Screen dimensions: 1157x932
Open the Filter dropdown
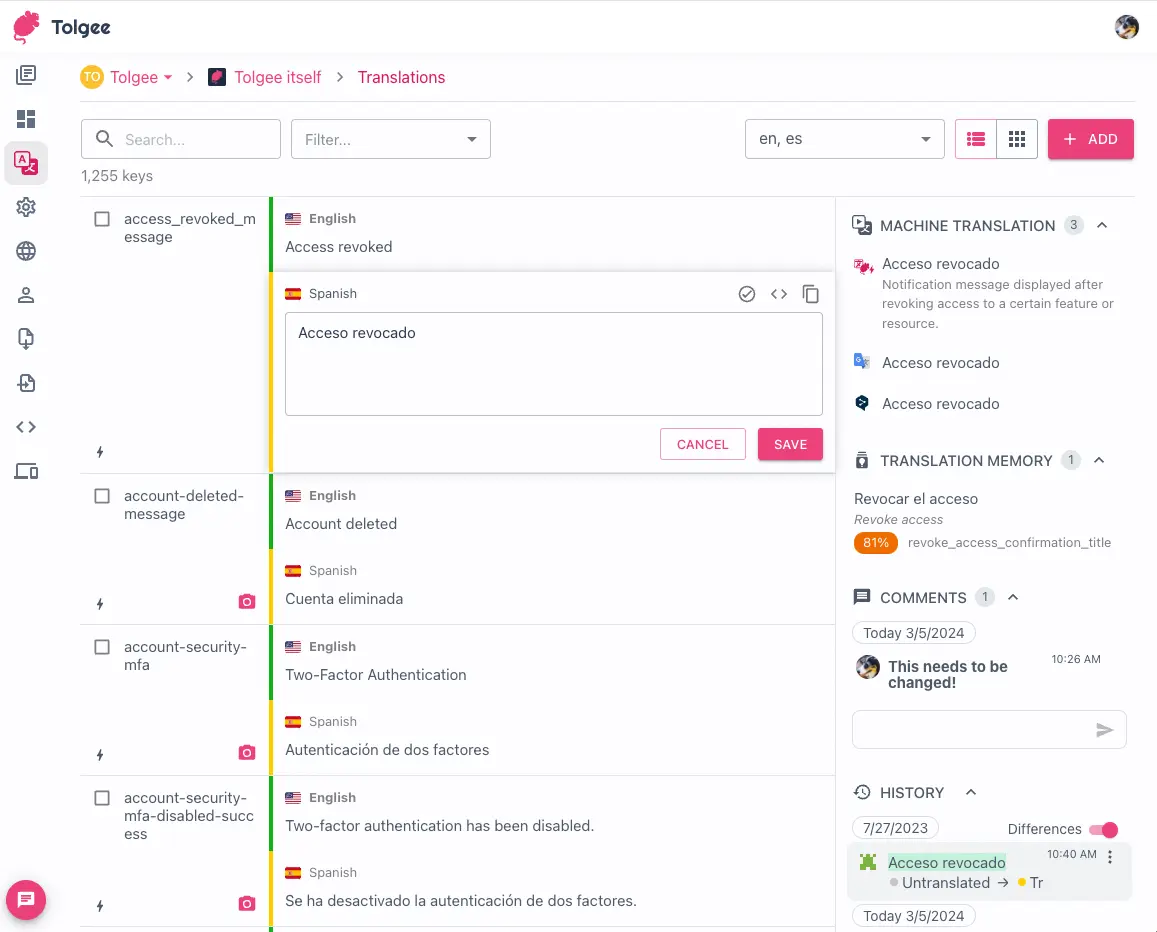pyautogui.click(x=390, y=139)
